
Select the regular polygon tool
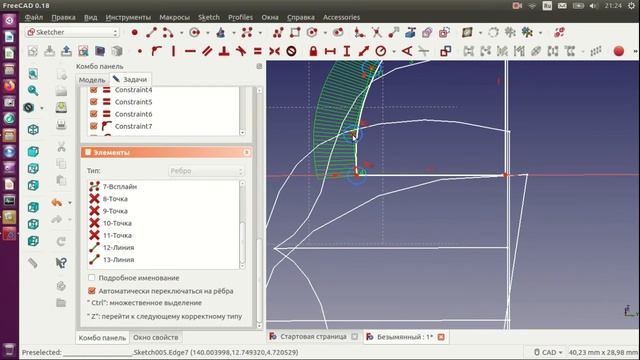click(x=312, y=32)
